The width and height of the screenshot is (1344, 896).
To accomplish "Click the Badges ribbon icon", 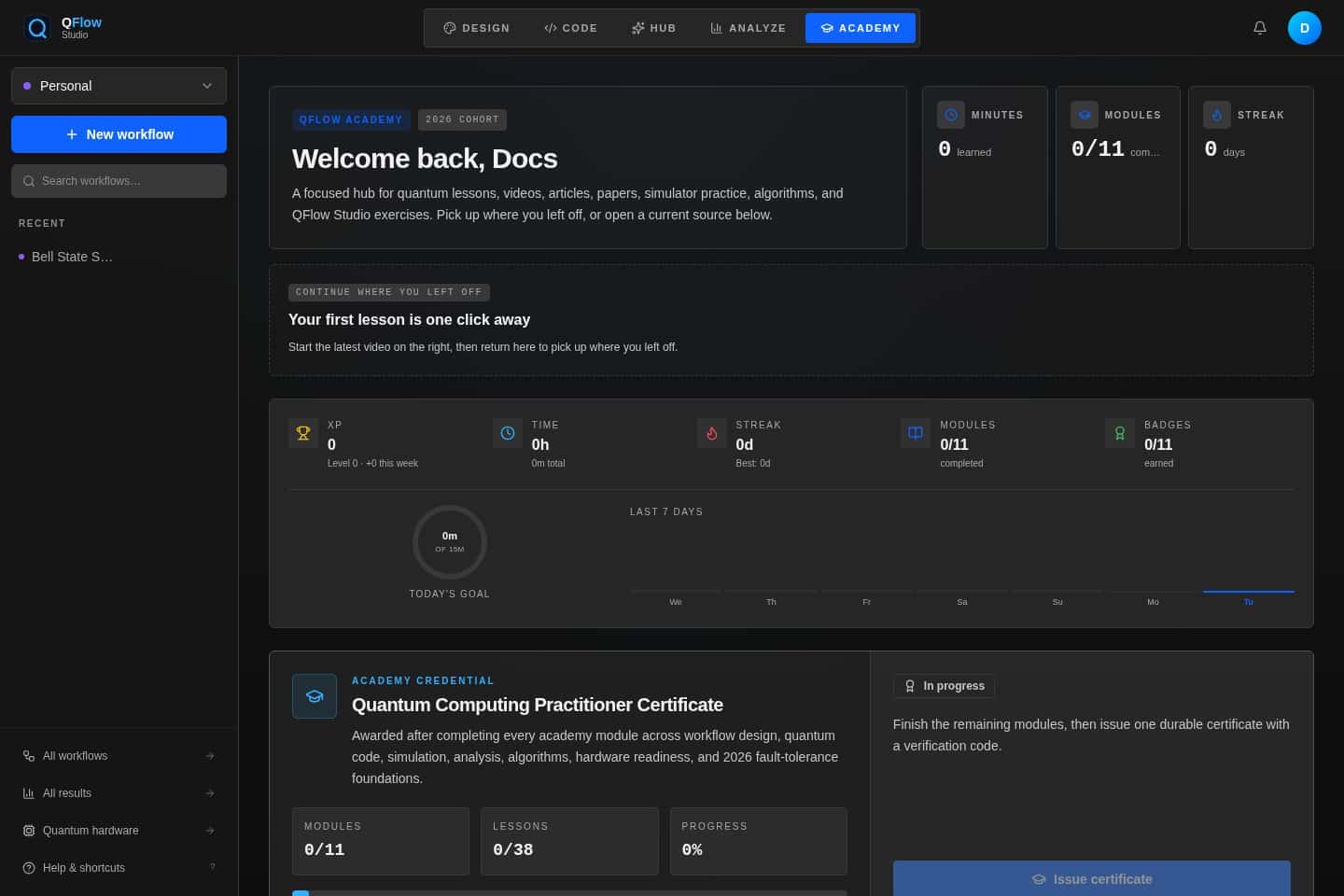I will click(1120, 433).
